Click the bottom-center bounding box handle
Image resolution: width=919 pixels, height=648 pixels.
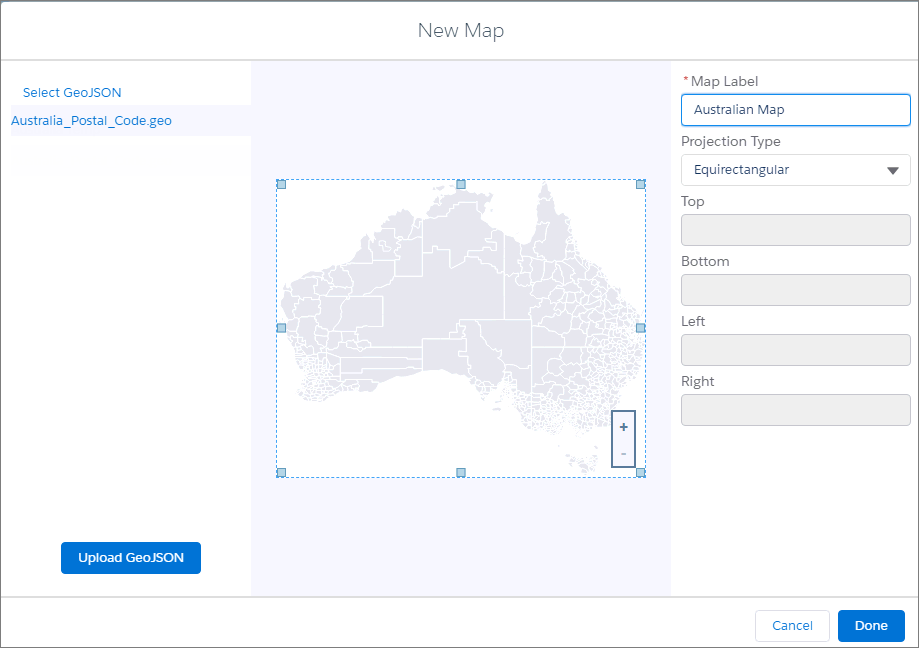click(461, 472)
